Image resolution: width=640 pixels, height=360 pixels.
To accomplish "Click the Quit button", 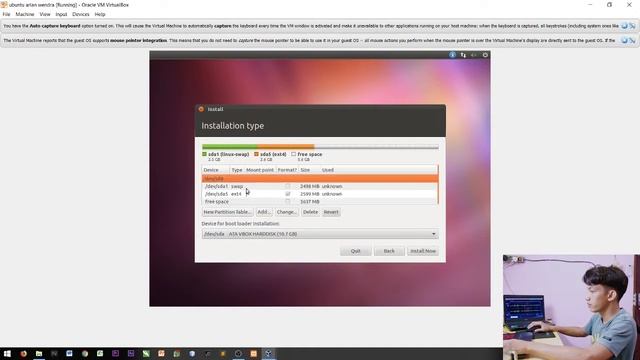I will coord(356,251).
